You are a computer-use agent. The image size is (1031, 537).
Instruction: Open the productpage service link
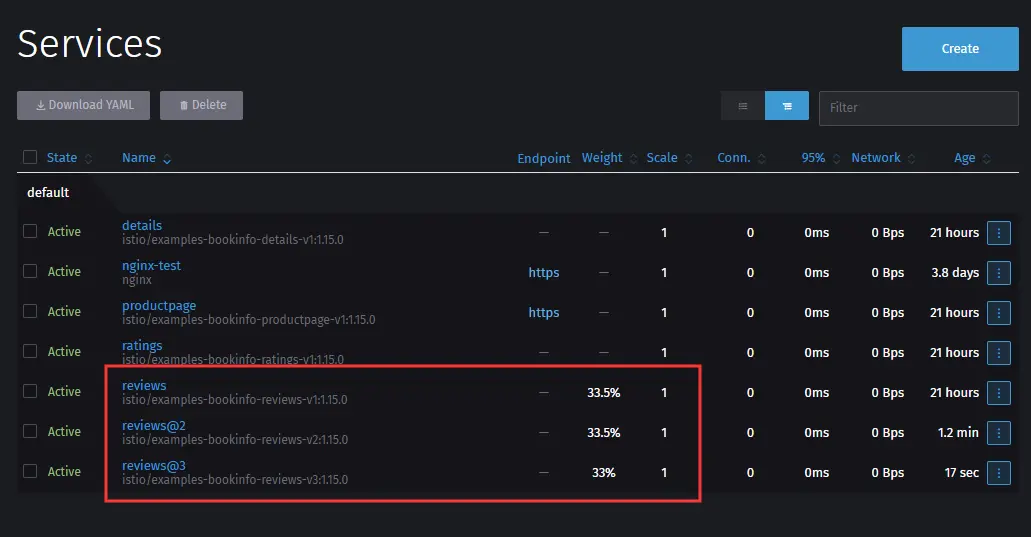coord(159,306)
